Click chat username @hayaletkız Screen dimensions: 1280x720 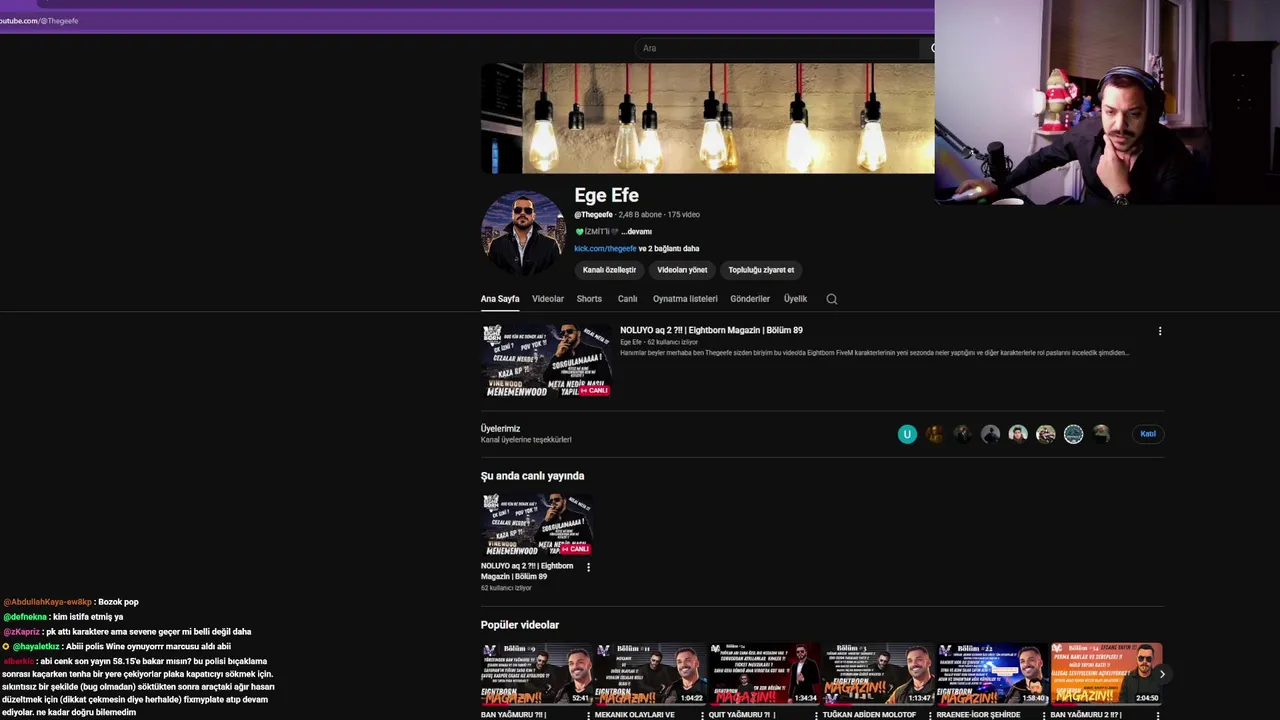click(36, 647)
